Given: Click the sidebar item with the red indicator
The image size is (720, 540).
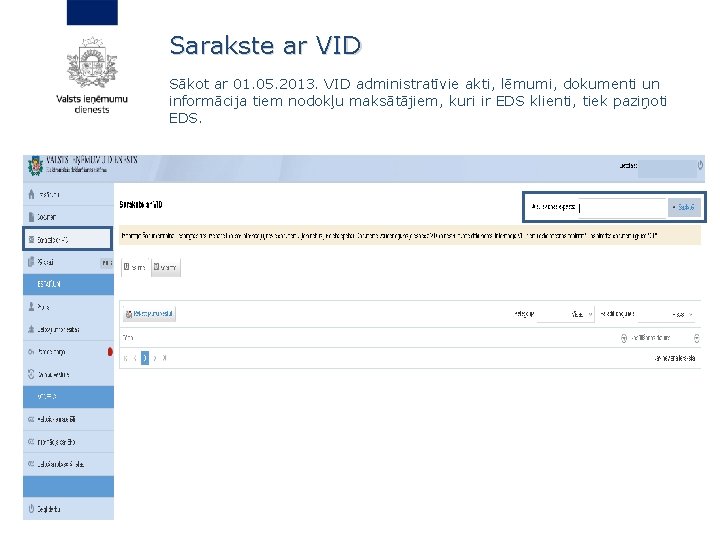Looking at the screenshot, I should click(x=68, y=352).
